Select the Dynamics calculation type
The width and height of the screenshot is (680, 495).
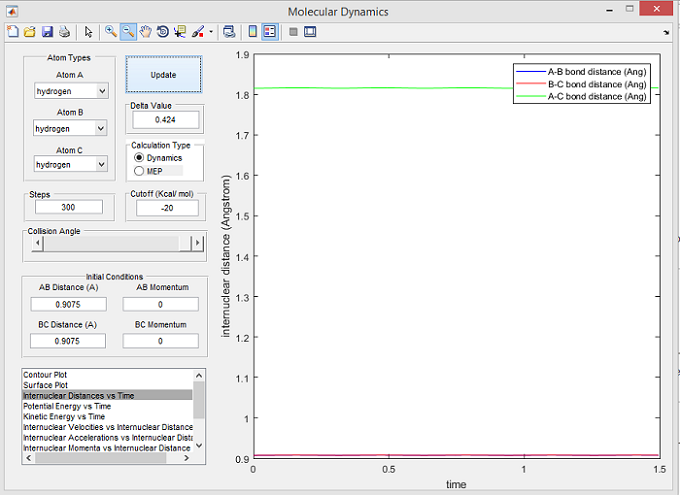pos(139,158)
